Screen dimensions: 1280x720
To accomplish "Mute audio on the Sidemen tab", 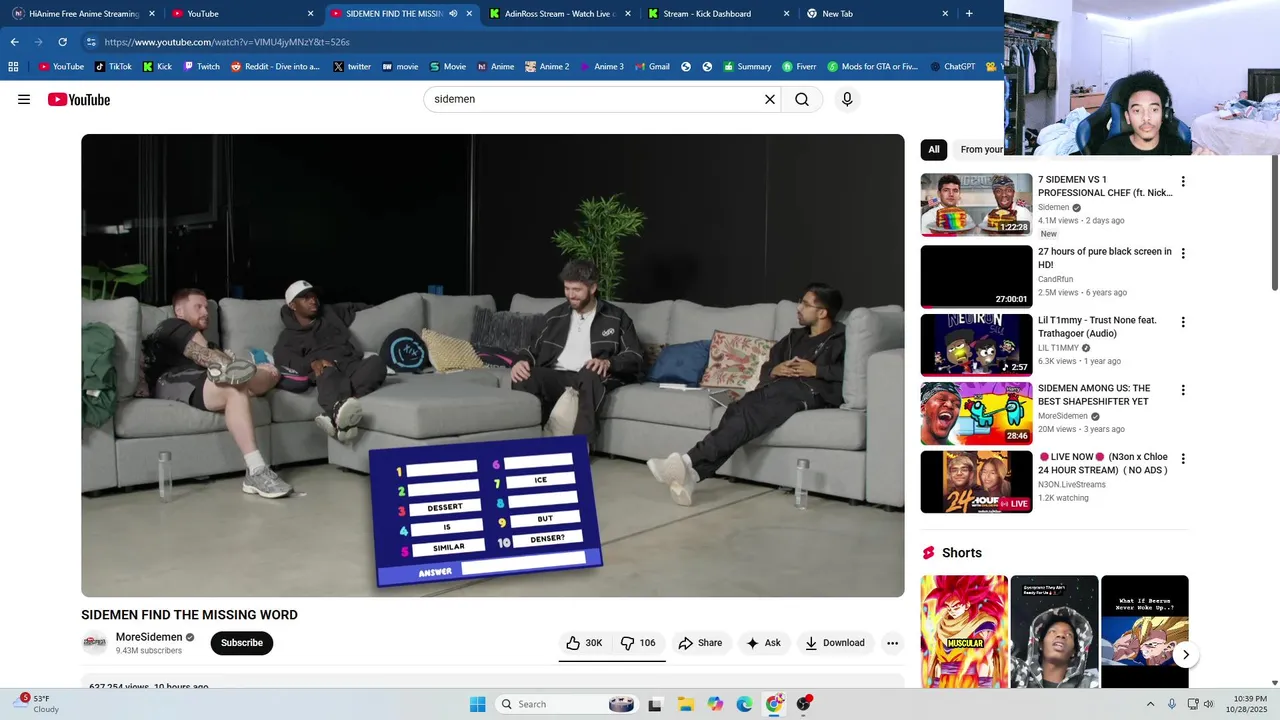I will pyautogui.click(x=453, y=14).
